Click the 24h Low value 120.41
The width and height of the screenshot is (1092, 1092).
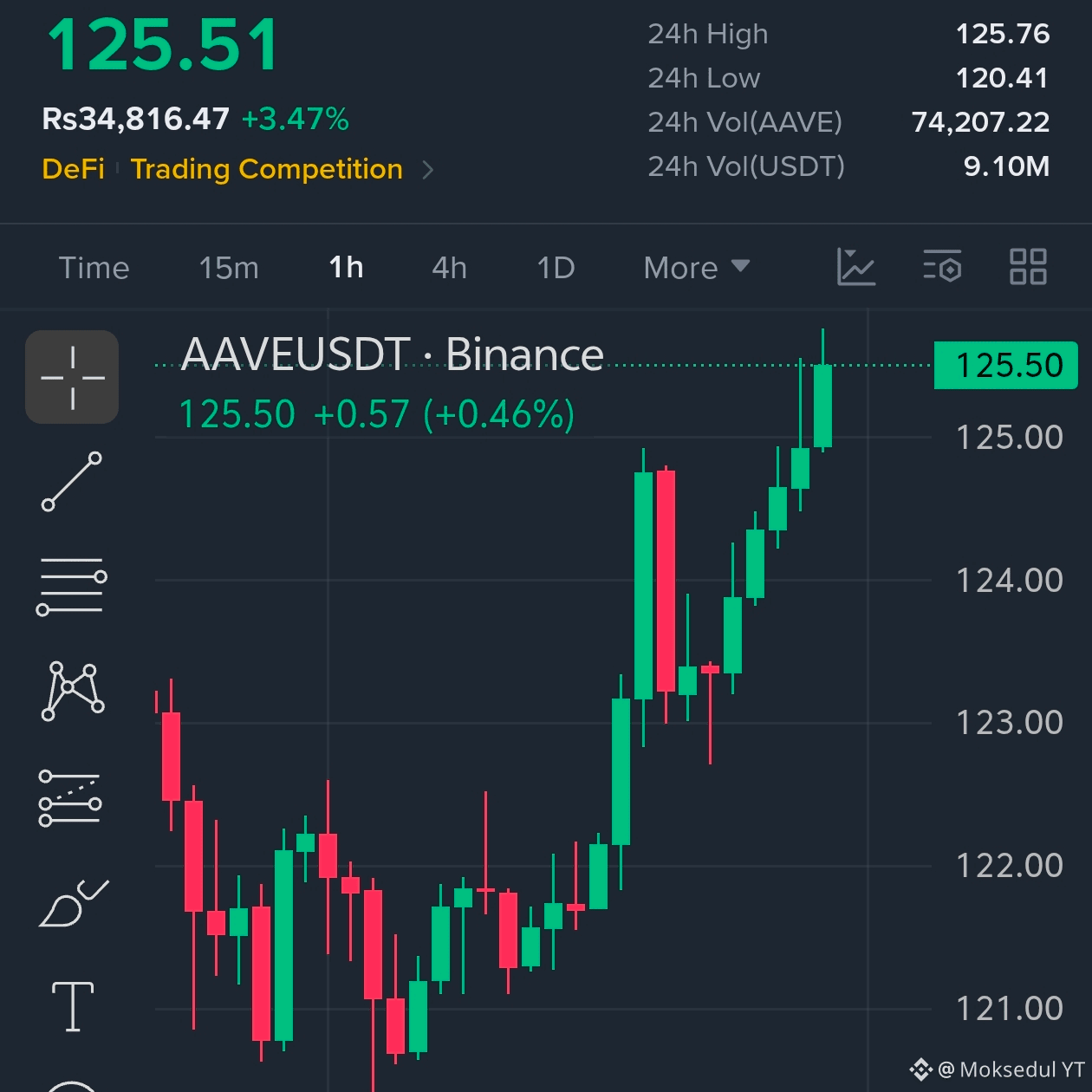tap(1003, 78)
